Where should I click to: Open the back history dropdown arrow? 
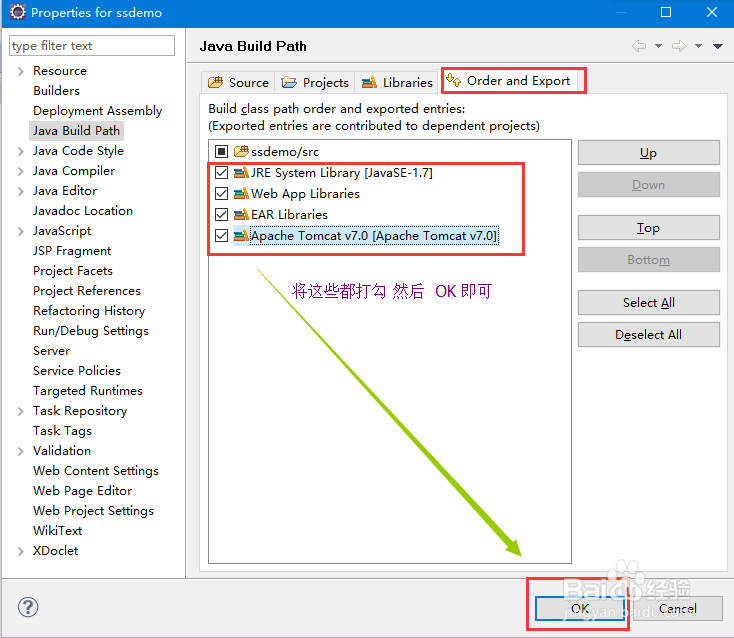(658, 46)
